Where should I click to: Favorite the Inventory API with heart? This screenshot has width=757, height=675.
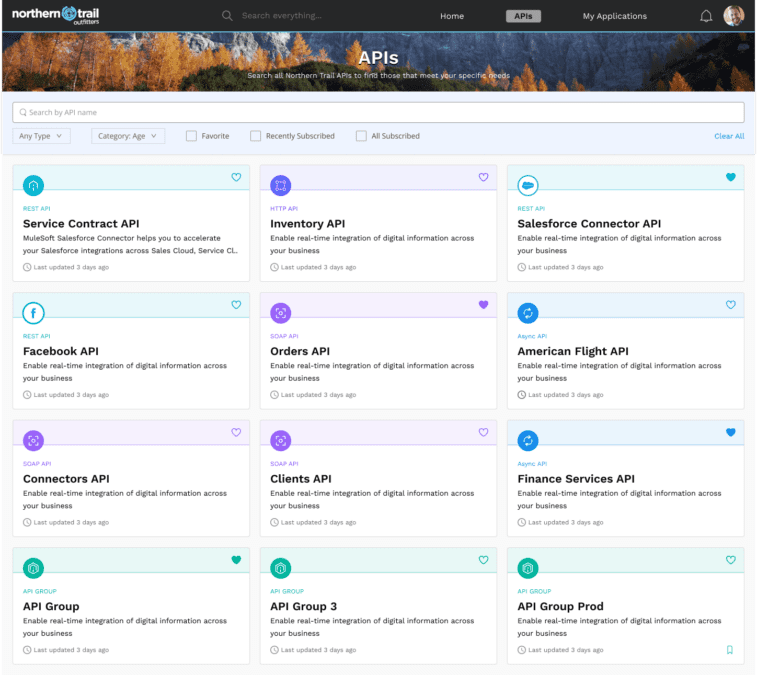pyautogui.click(x=483, y=177)
